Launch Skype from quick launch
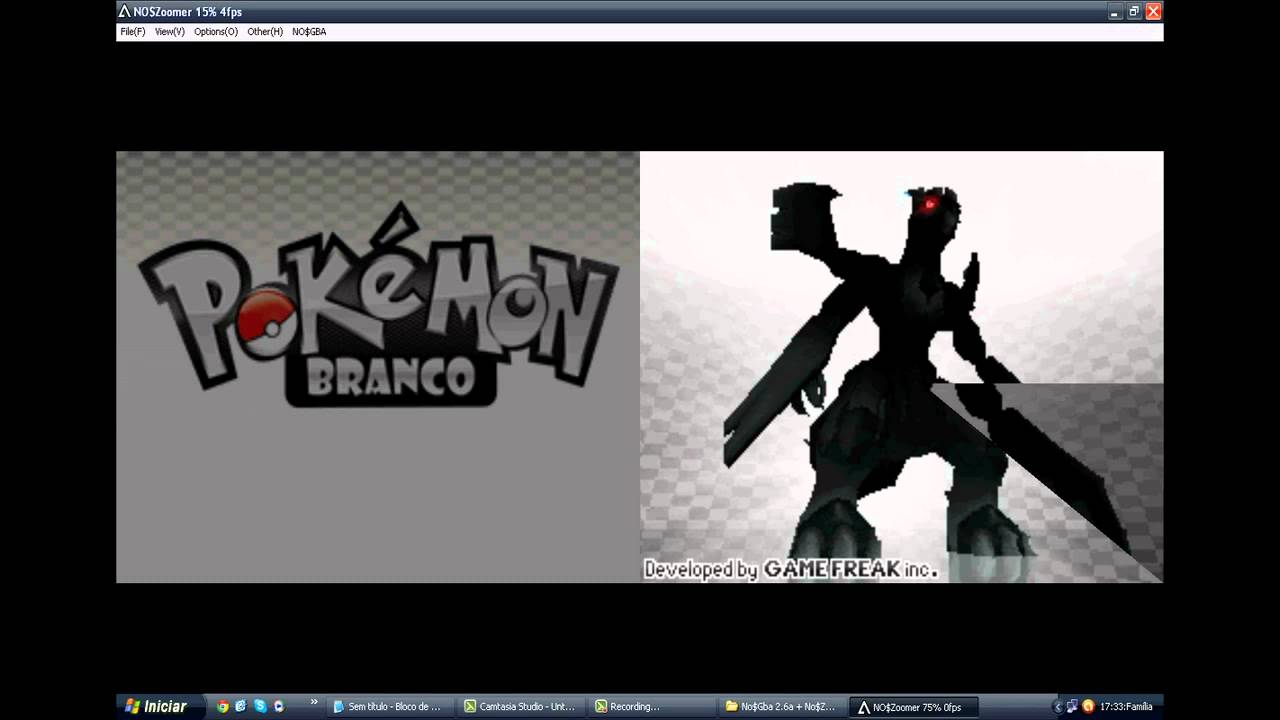The height and width of the screenshot is (720, 1280). (260, 706)
